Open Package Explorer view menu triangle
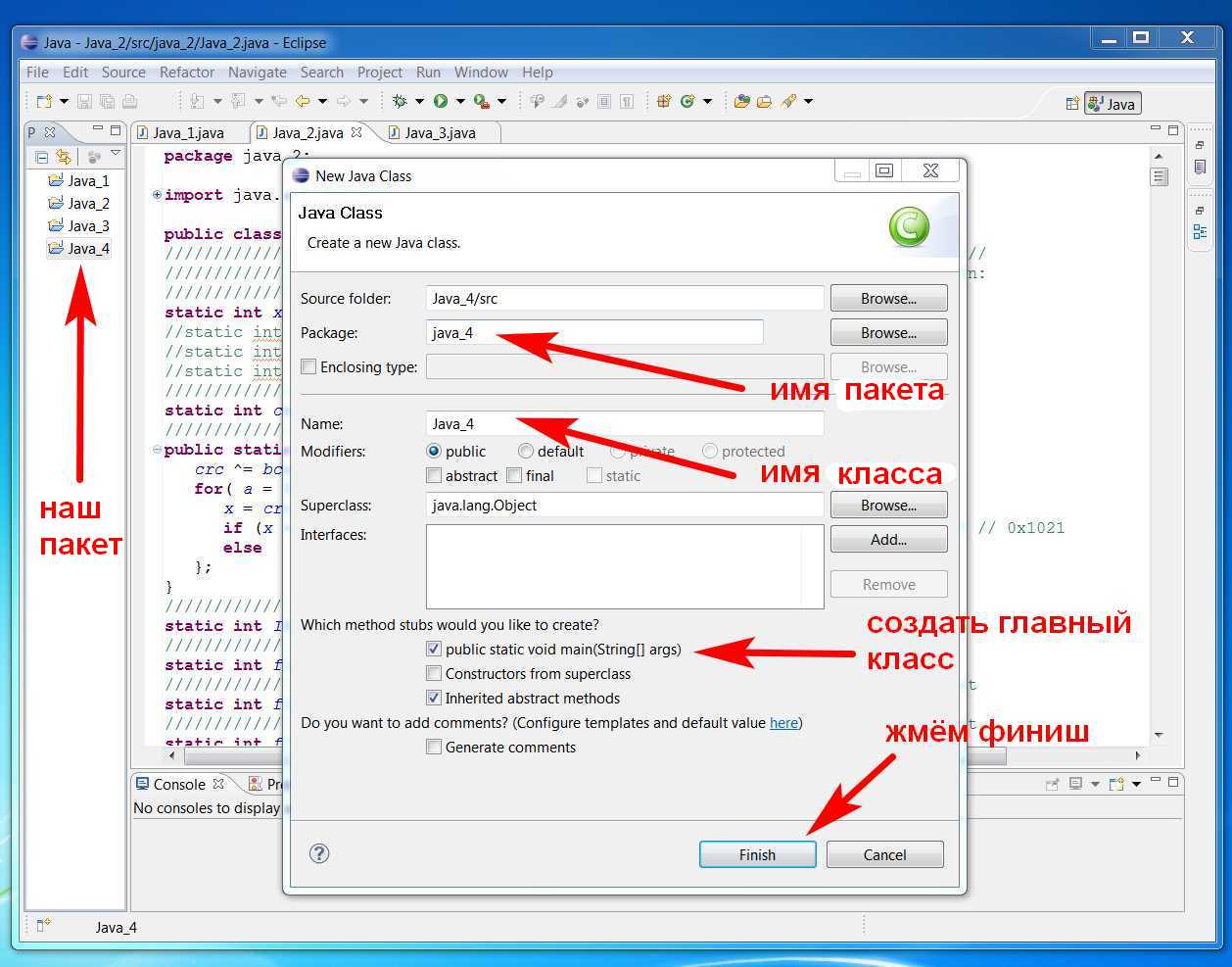This screenshot has width=1232, height=967. pyautogui.click(x=116, y=155)
